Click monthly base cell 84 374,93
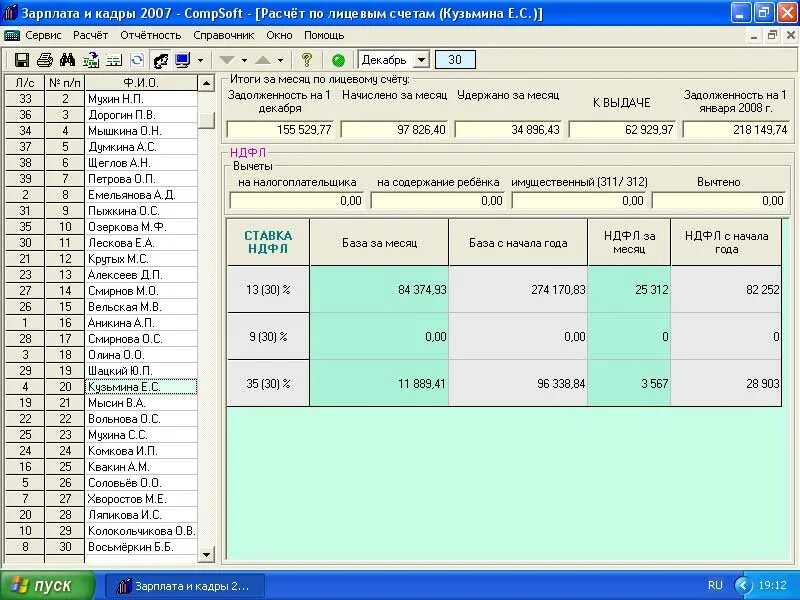The image size is (800, 600). [x=379, y=289]
